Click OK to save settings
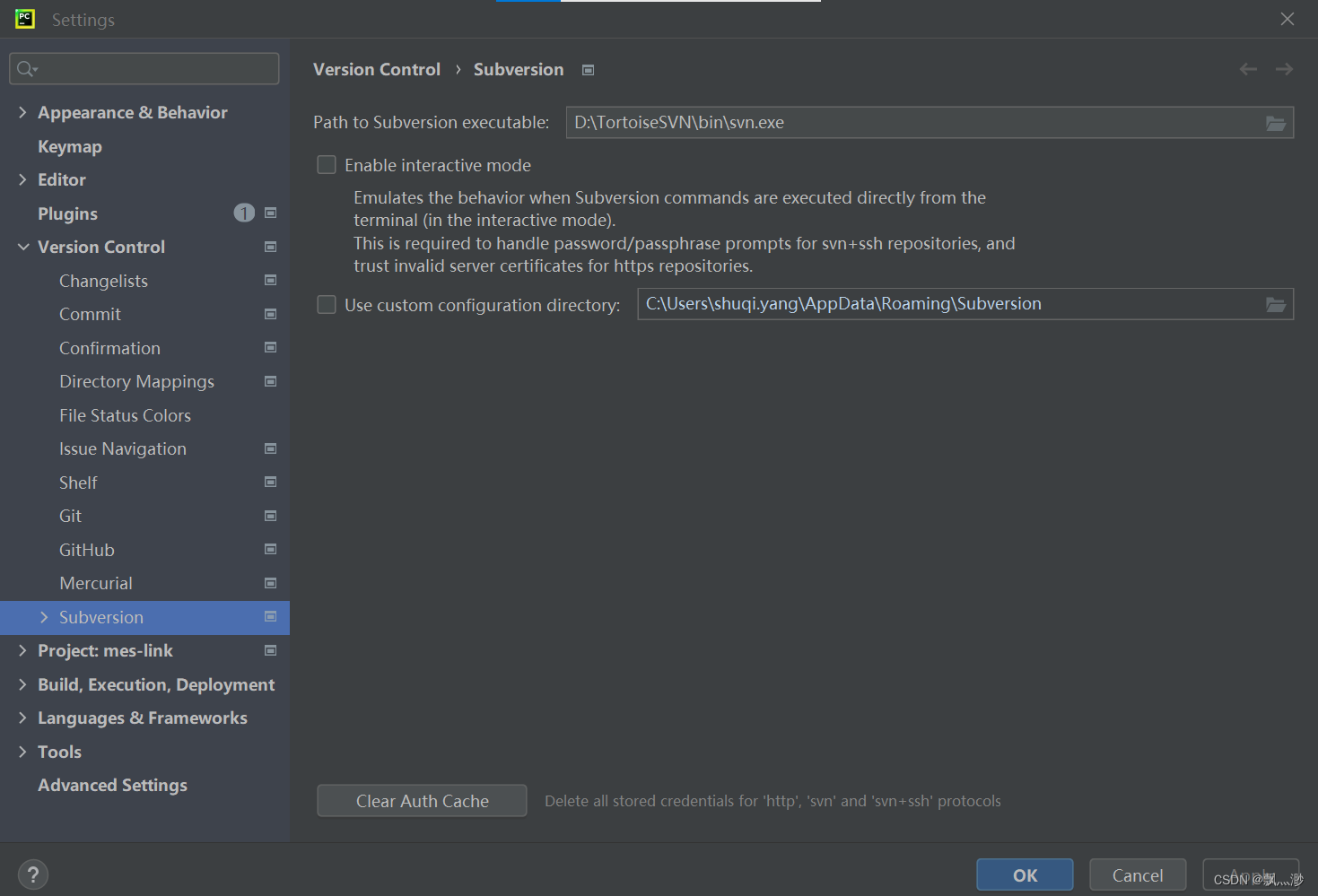The width and height of the screenshot is (1318, 896). click(1025, 875)
